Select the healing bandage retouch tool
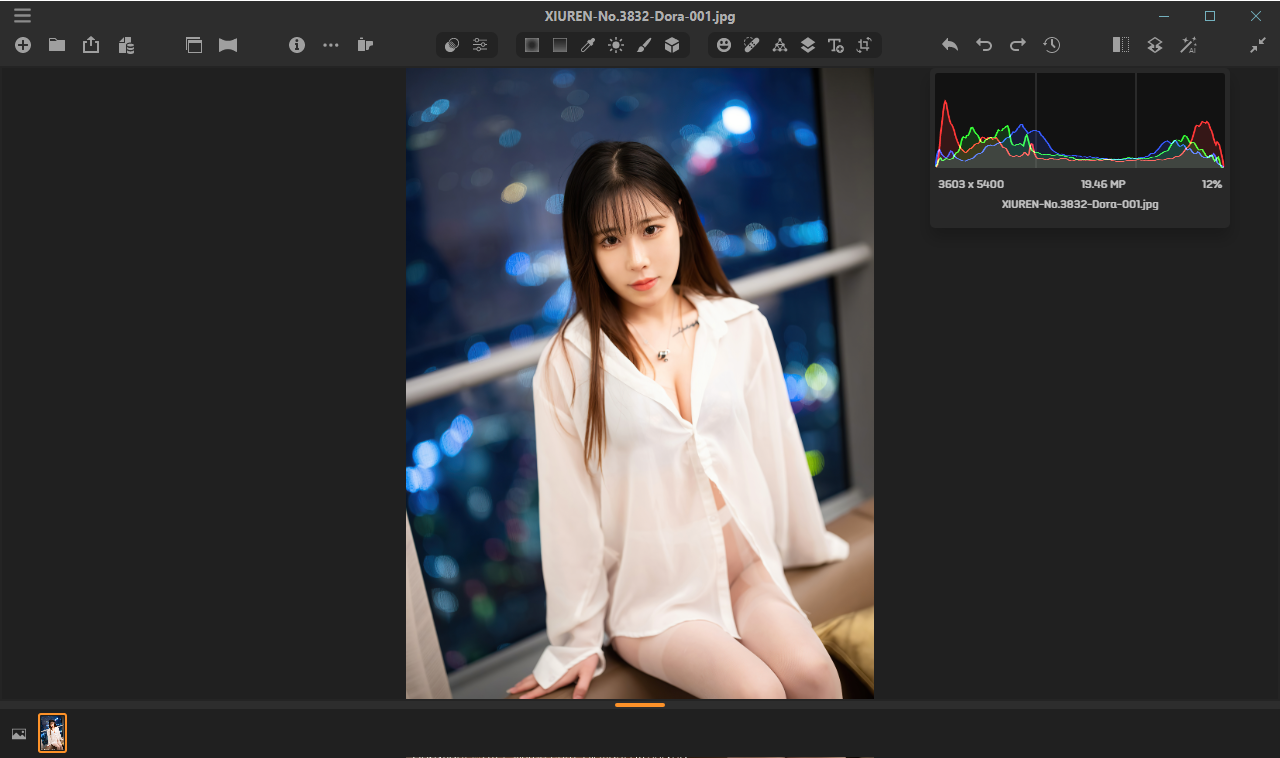 click(x=751, y=45)
